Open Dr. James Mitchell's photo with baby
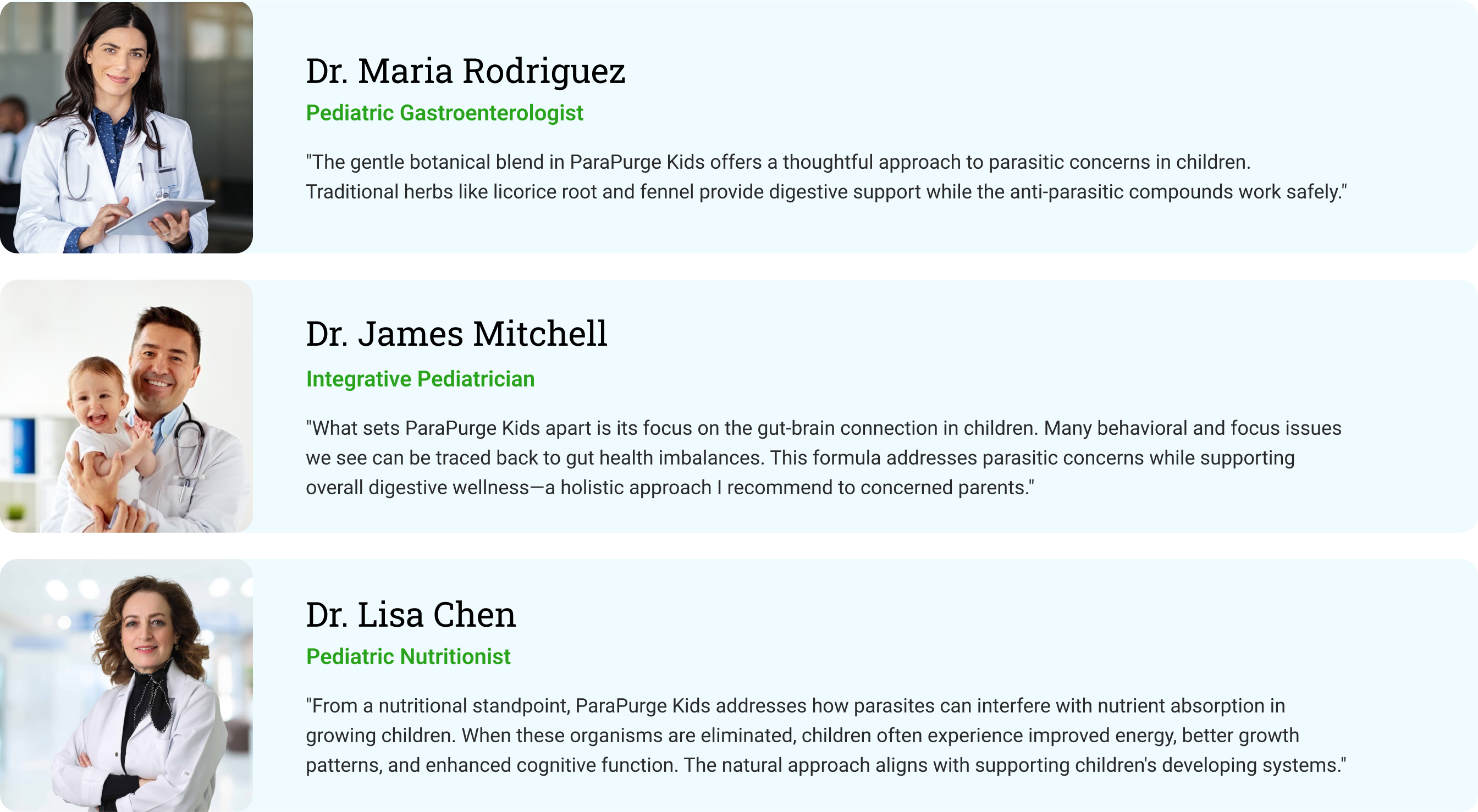 [x=126, y=406]
